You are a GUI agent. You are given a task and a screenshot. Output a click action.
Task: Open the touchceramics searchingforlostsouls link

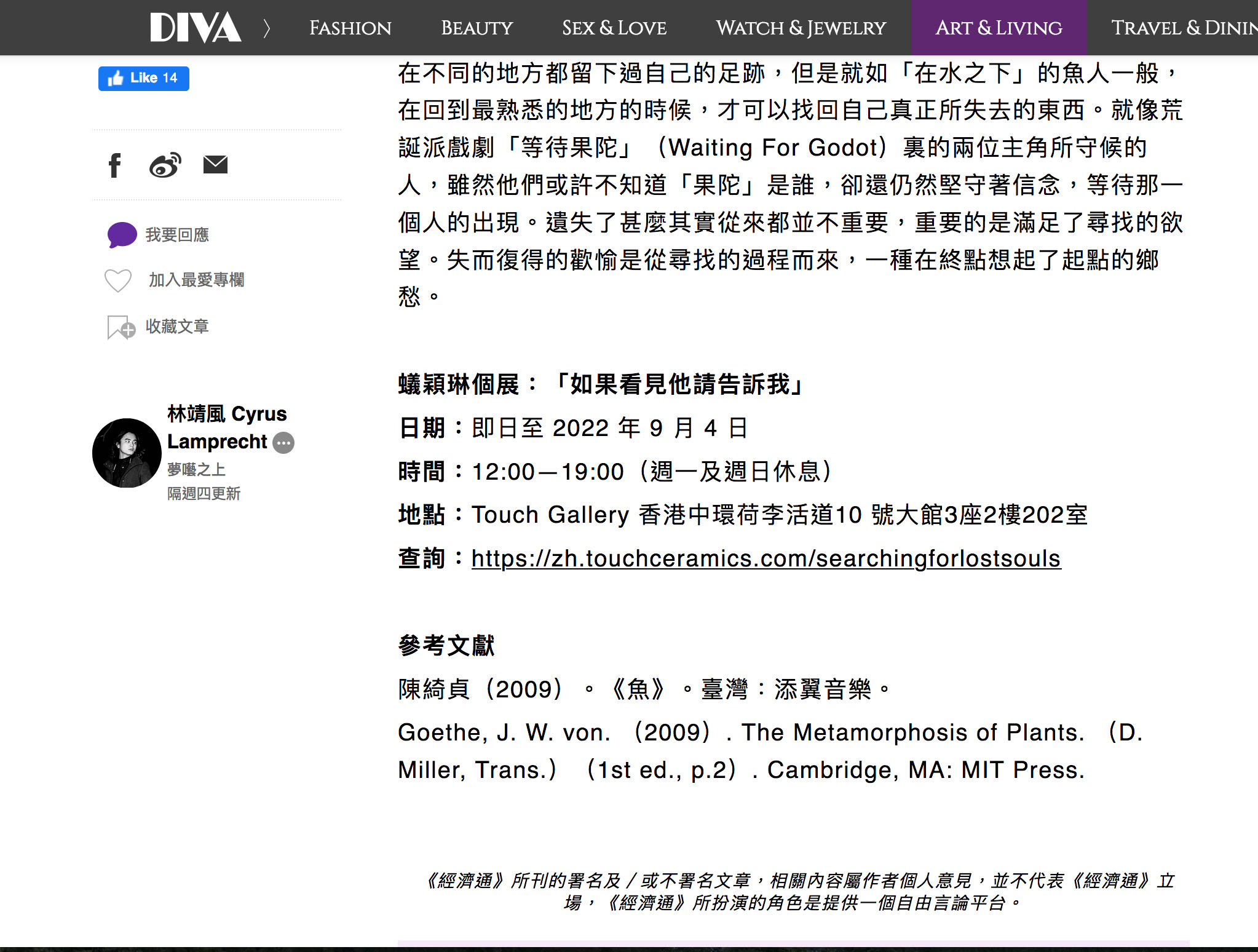765,558
